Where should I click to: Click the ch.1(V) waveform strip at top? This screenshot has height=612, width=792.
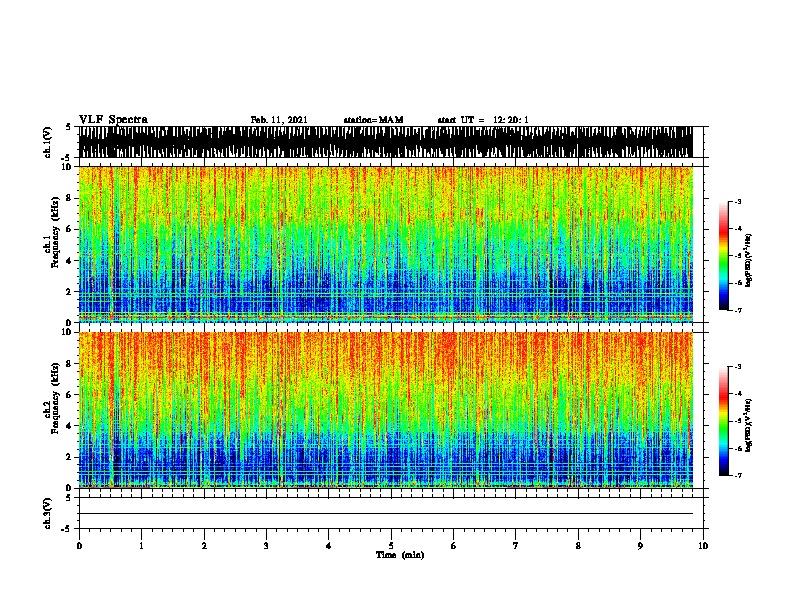coord(386,142)
